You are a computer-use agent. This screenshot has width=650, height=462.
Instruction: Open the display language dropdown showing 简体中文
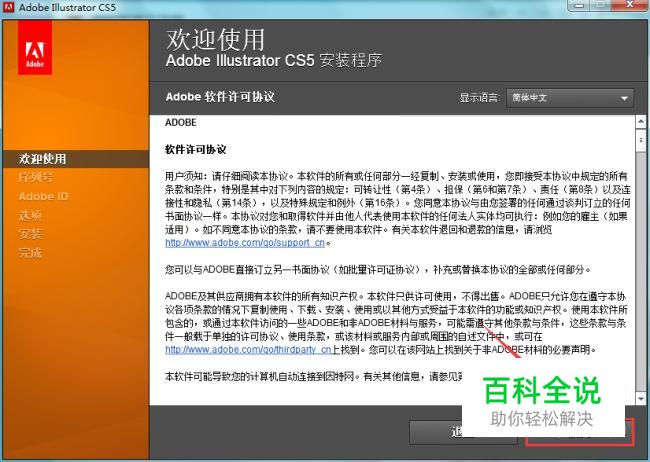tap(570, 98)
